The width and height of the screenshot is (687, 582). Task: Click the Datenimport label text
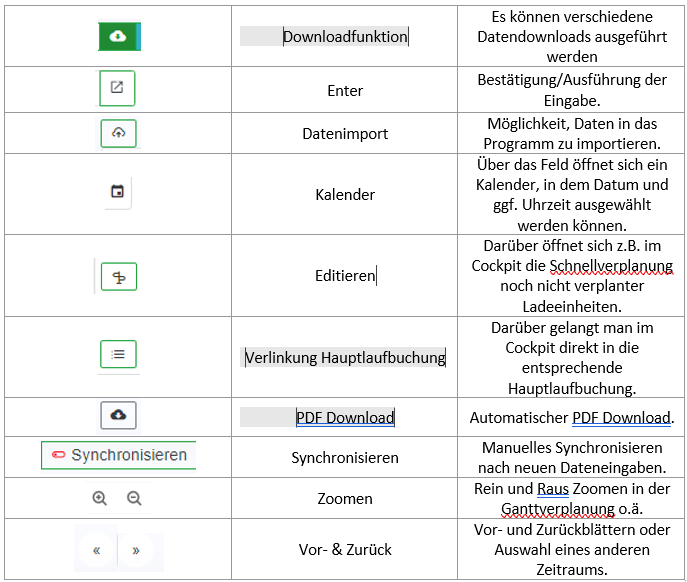pos(345,134)
